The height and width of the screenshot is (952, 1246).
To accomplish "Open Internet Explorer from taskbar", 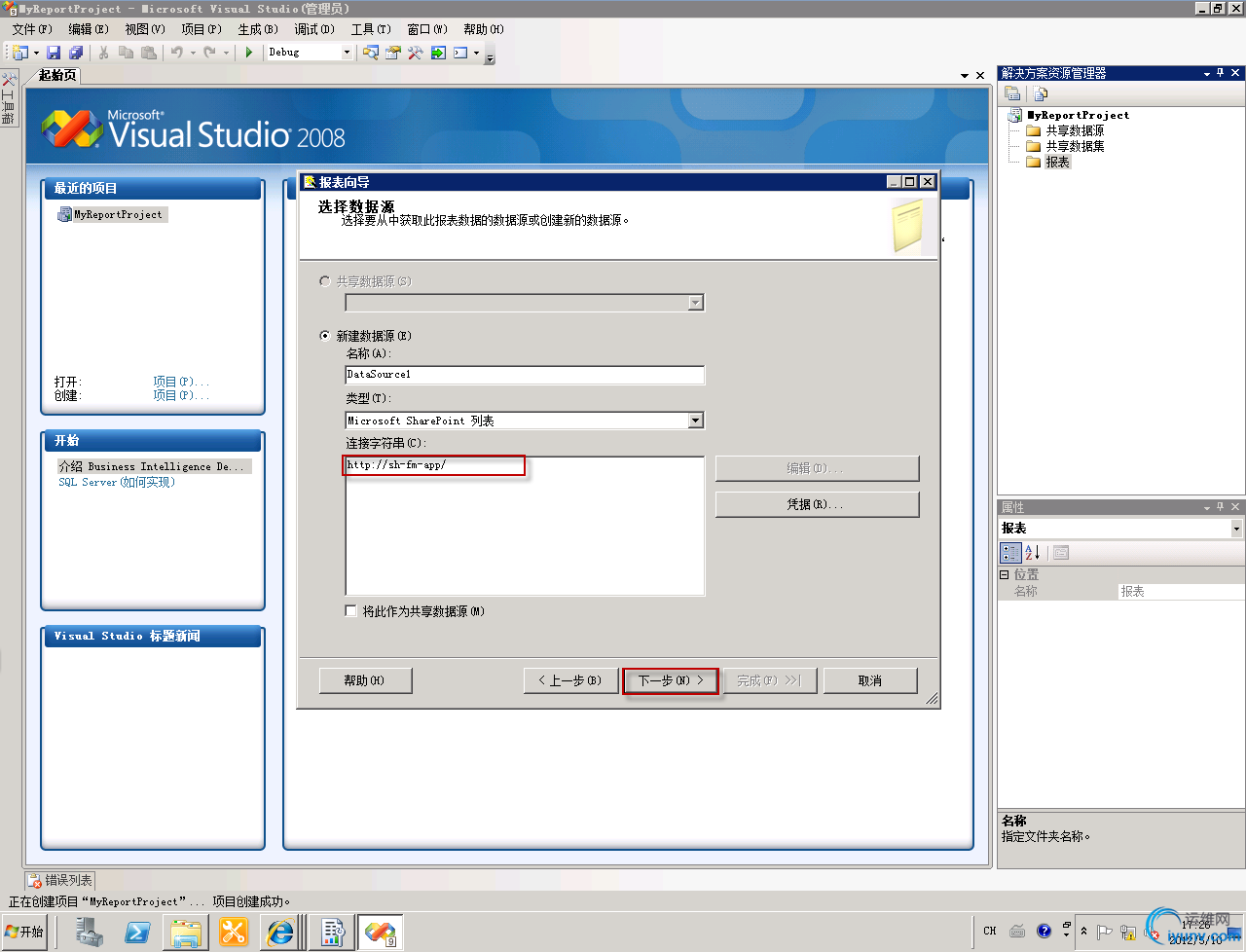I will (x=281, y=933).
